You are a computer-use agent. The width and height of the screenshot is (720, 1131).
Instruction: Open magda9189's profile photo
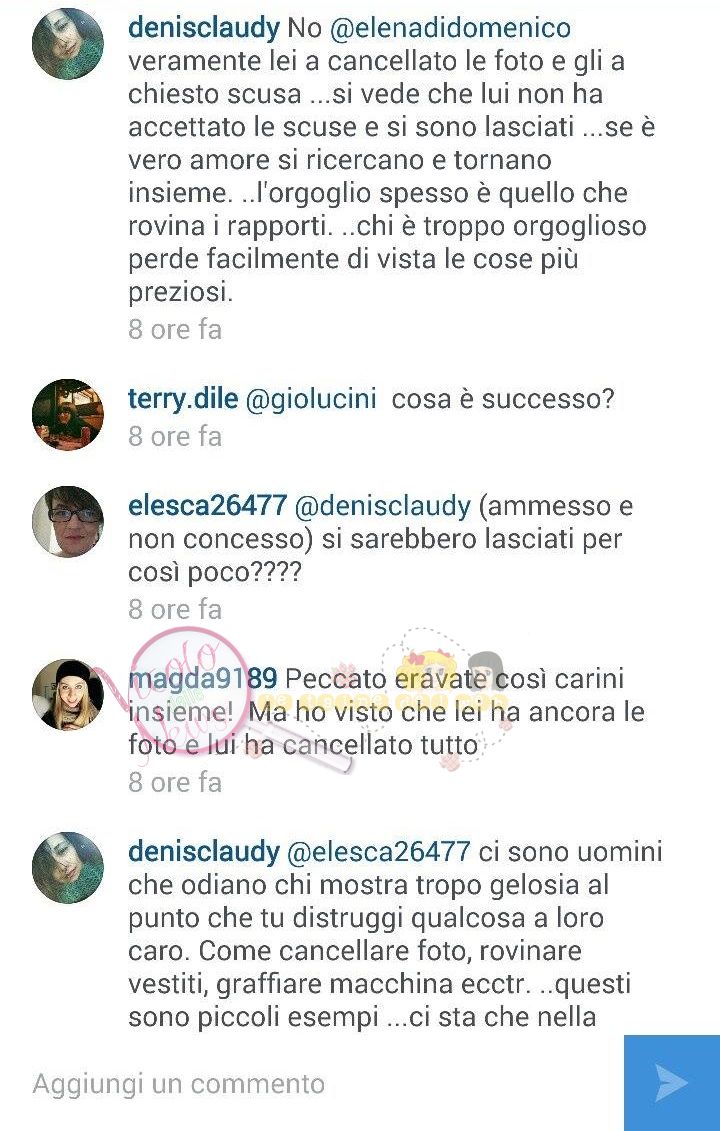(68, 695)
